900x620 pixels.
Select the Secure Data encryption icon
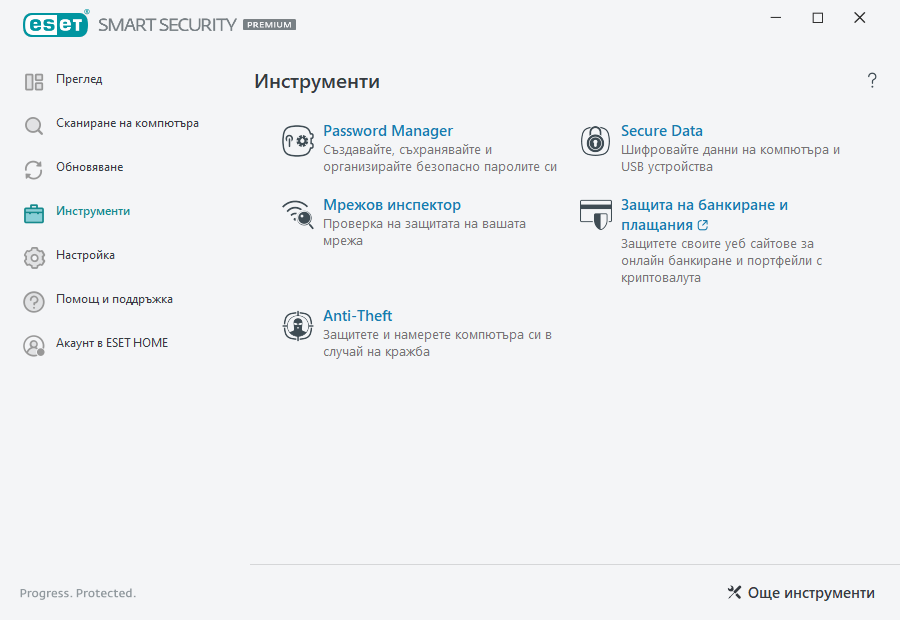point(595,140)
